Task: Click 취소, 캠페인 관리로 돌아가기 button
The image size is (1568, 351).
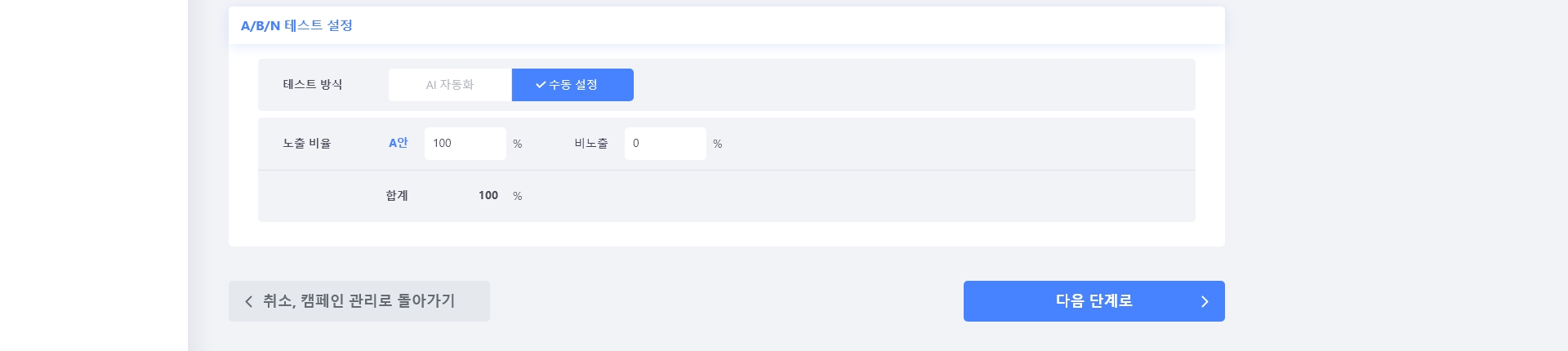Action: [x=359, y=301]
